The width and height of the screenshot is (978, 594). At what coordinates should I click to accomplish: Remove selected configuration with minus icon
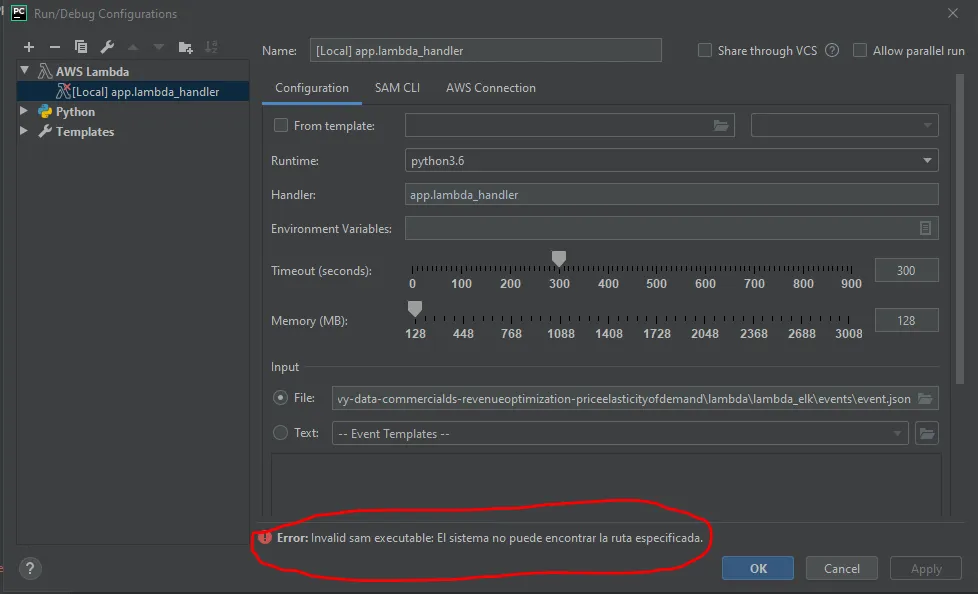point(55,47)
